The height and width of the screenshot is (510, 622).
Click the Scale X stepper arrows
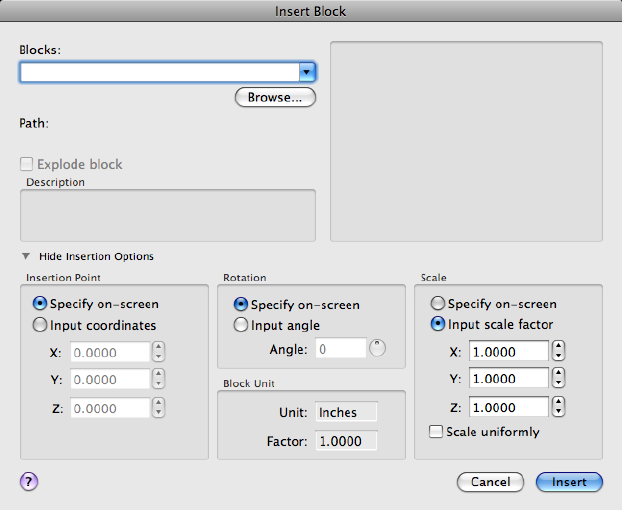[559, 351]
